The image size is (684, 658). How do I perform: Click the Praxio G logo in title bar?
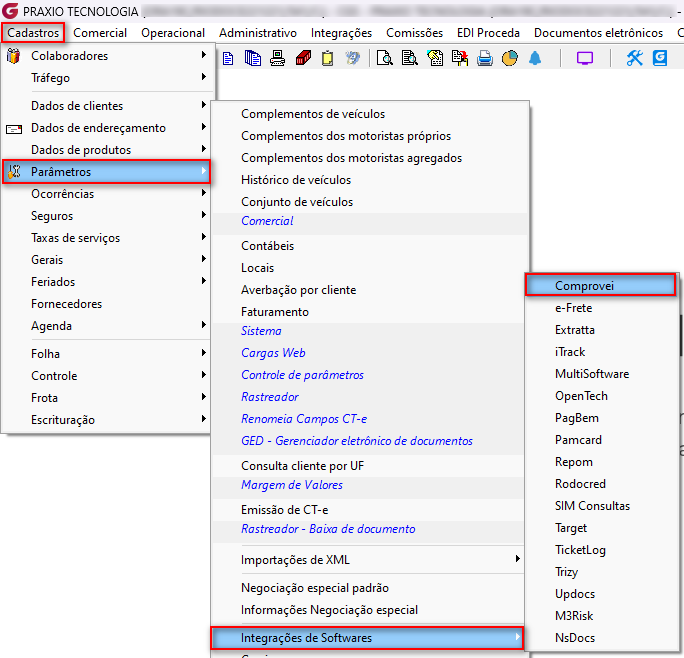pos(10,11)
